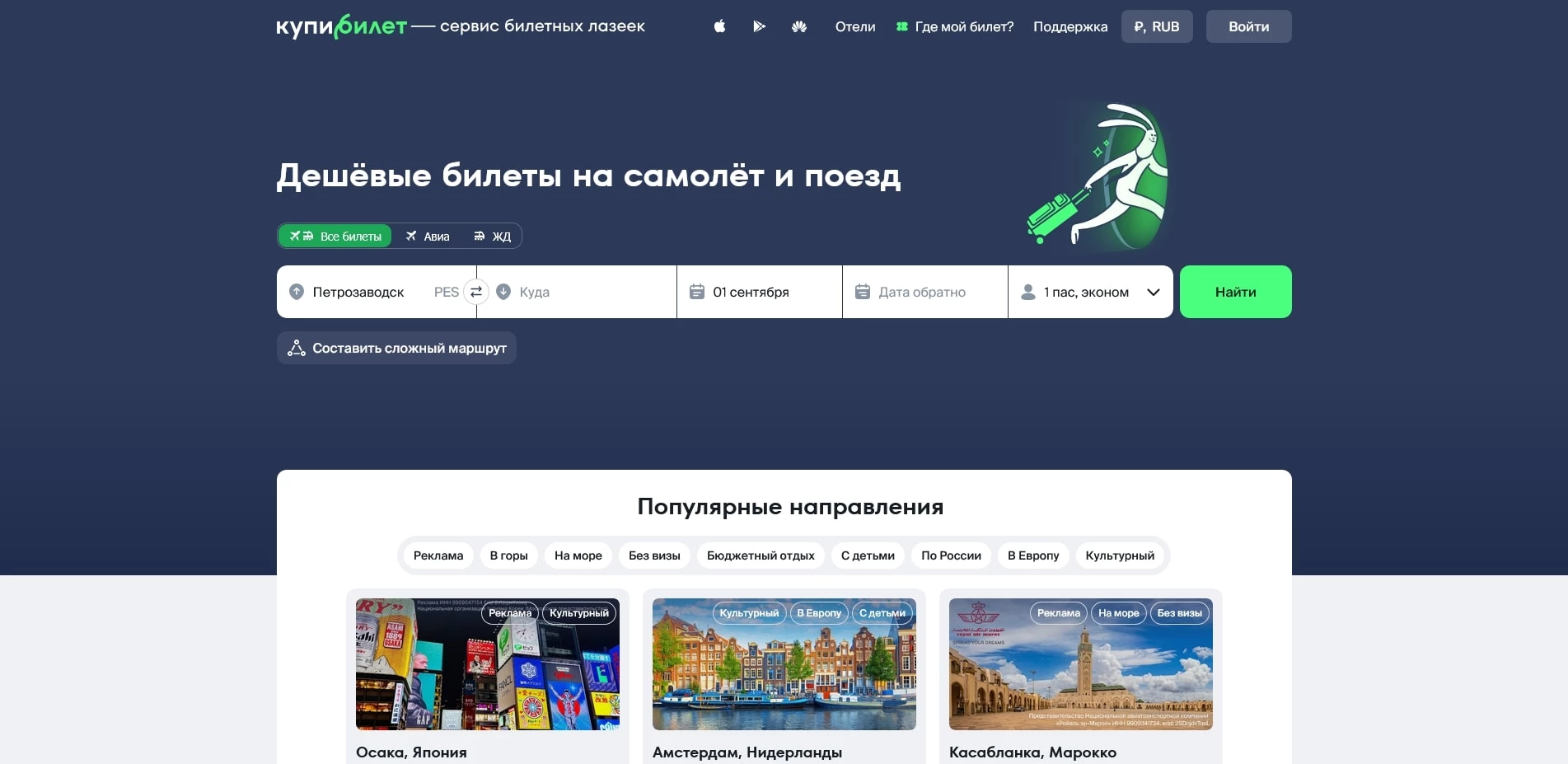Screen dimensions: 1568x764
Task: Open the App Store download via Apple icon
Action: (718, 26)
